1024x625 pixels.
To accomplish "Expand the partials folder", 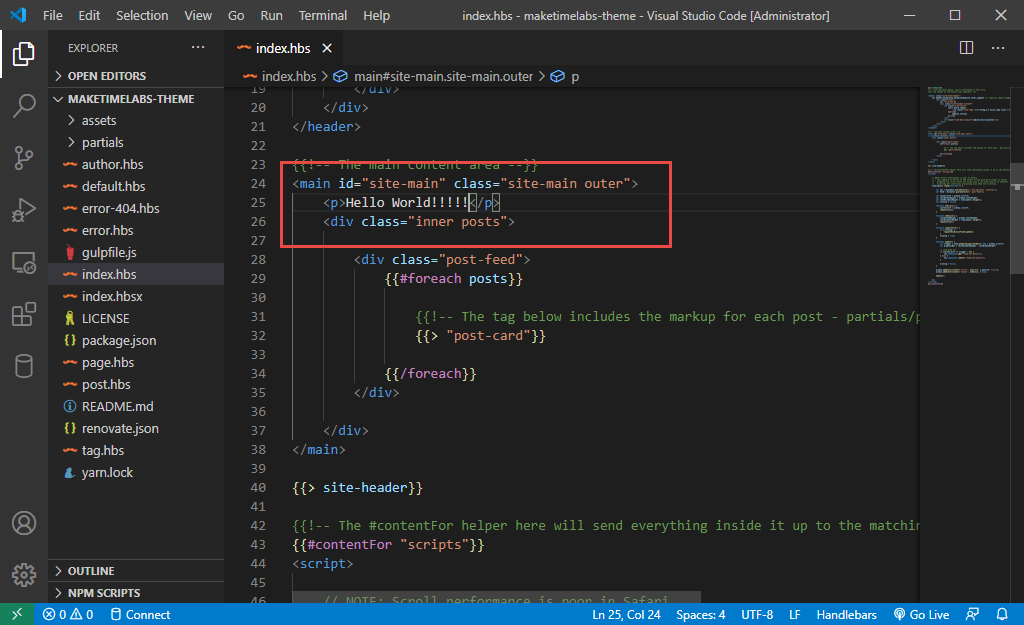I will 136,142.
